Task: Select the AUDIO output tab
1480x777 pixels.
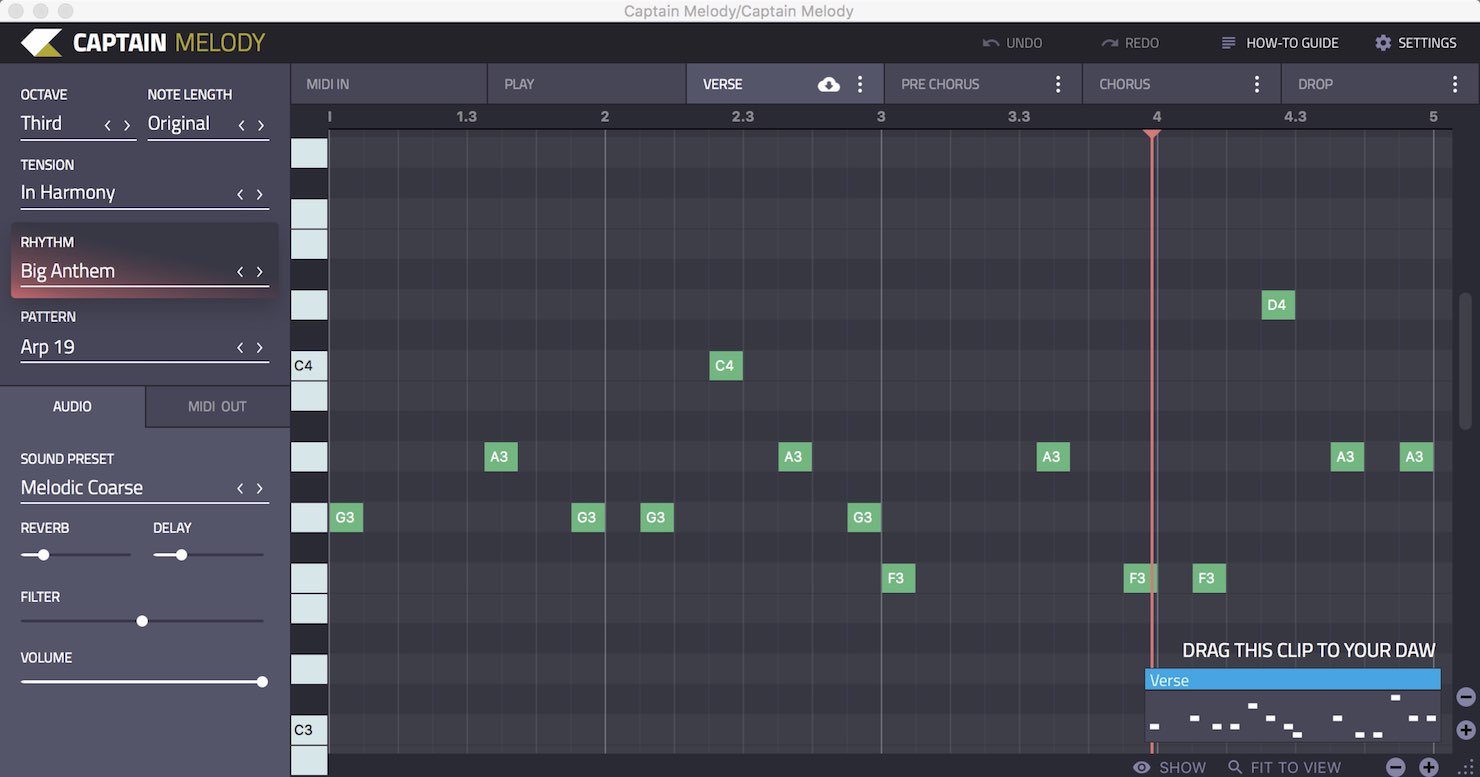Action: [72, 406]
